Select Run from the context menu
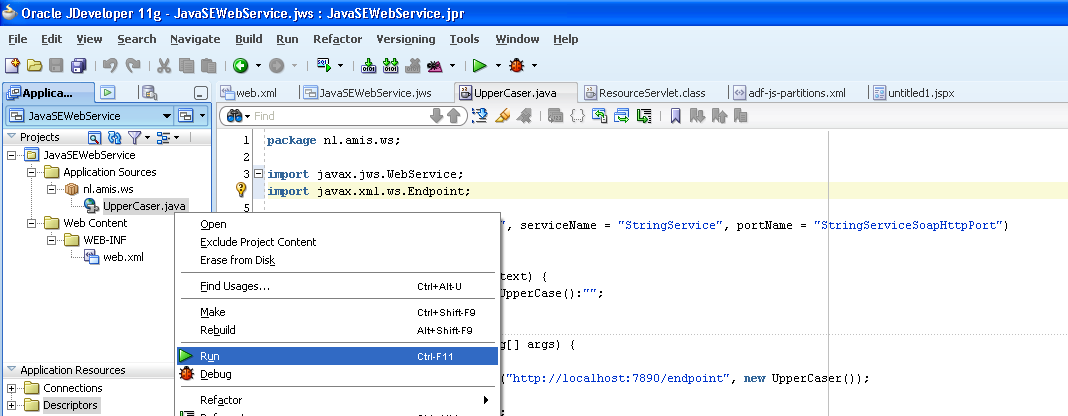The height and width of the screenshot is (416, 1068). (x=209, y=355)
